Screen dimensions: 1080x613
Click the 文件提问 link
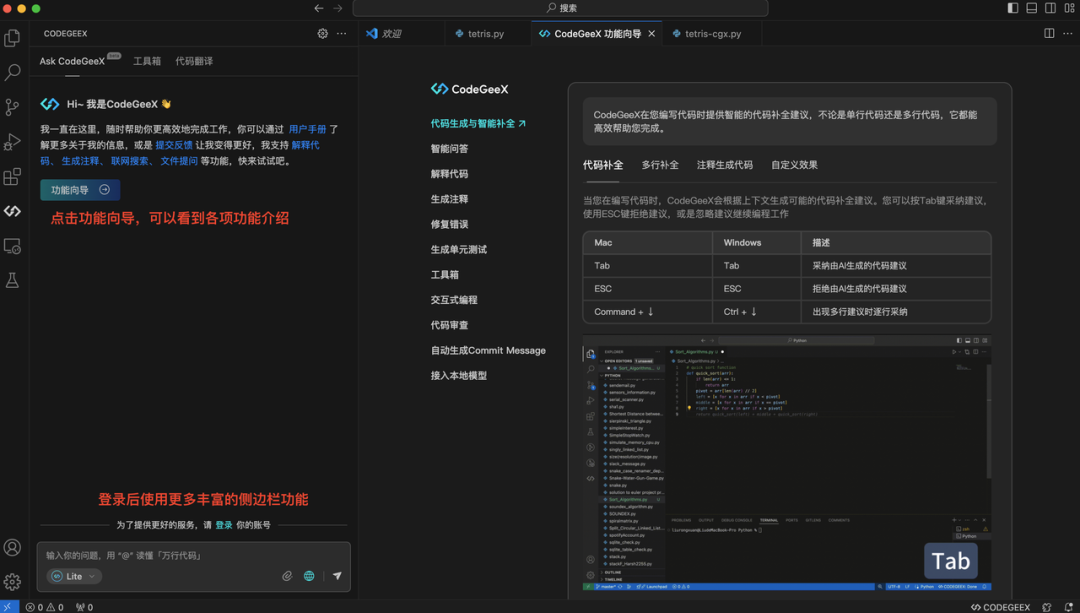[x=179, y=160]
